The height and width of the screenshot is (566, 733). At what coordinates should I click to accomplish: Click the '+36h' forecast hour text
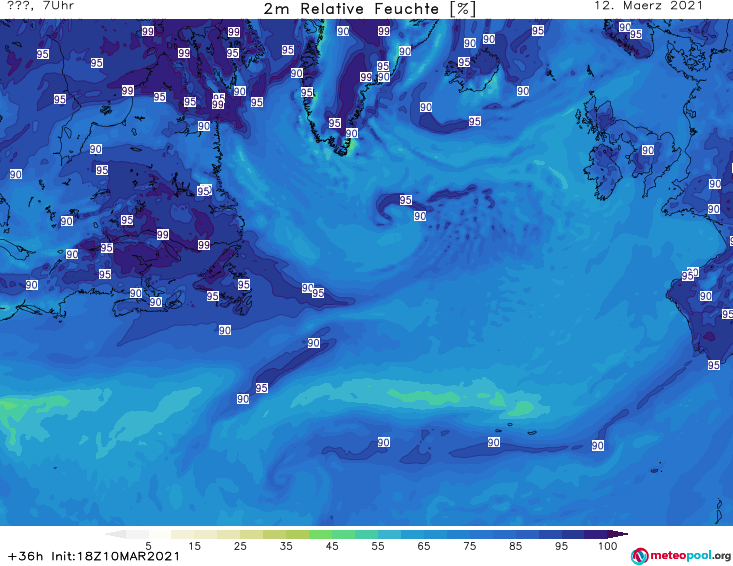click(x=26, y=556)
